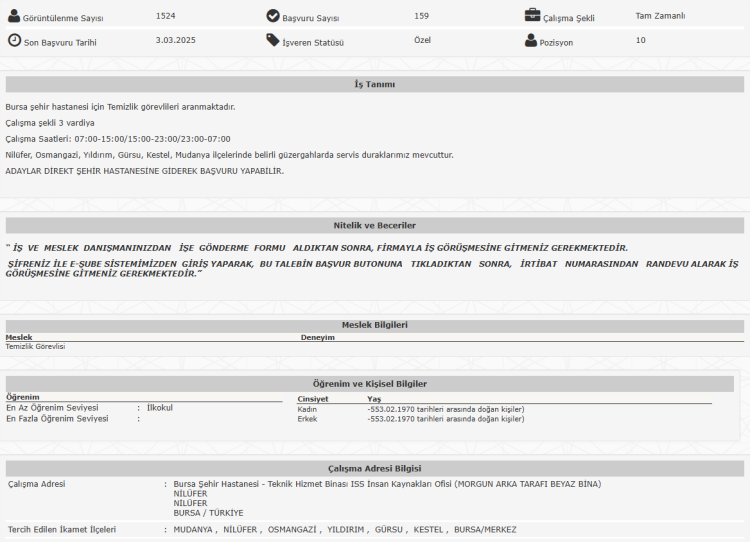
Task: Click the person icon beside Görüntülenme Sayısı
Action: [x=14, y=17]
